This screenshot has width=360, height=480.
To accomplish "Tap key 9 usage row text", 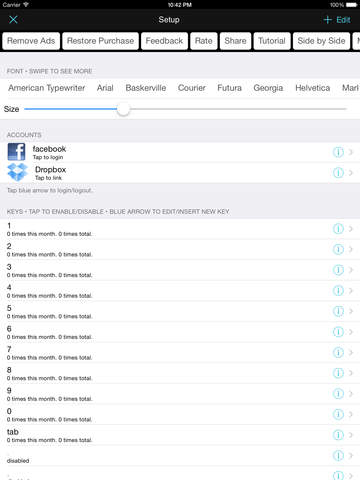I will pyautogui.click(x=49, y=399).
